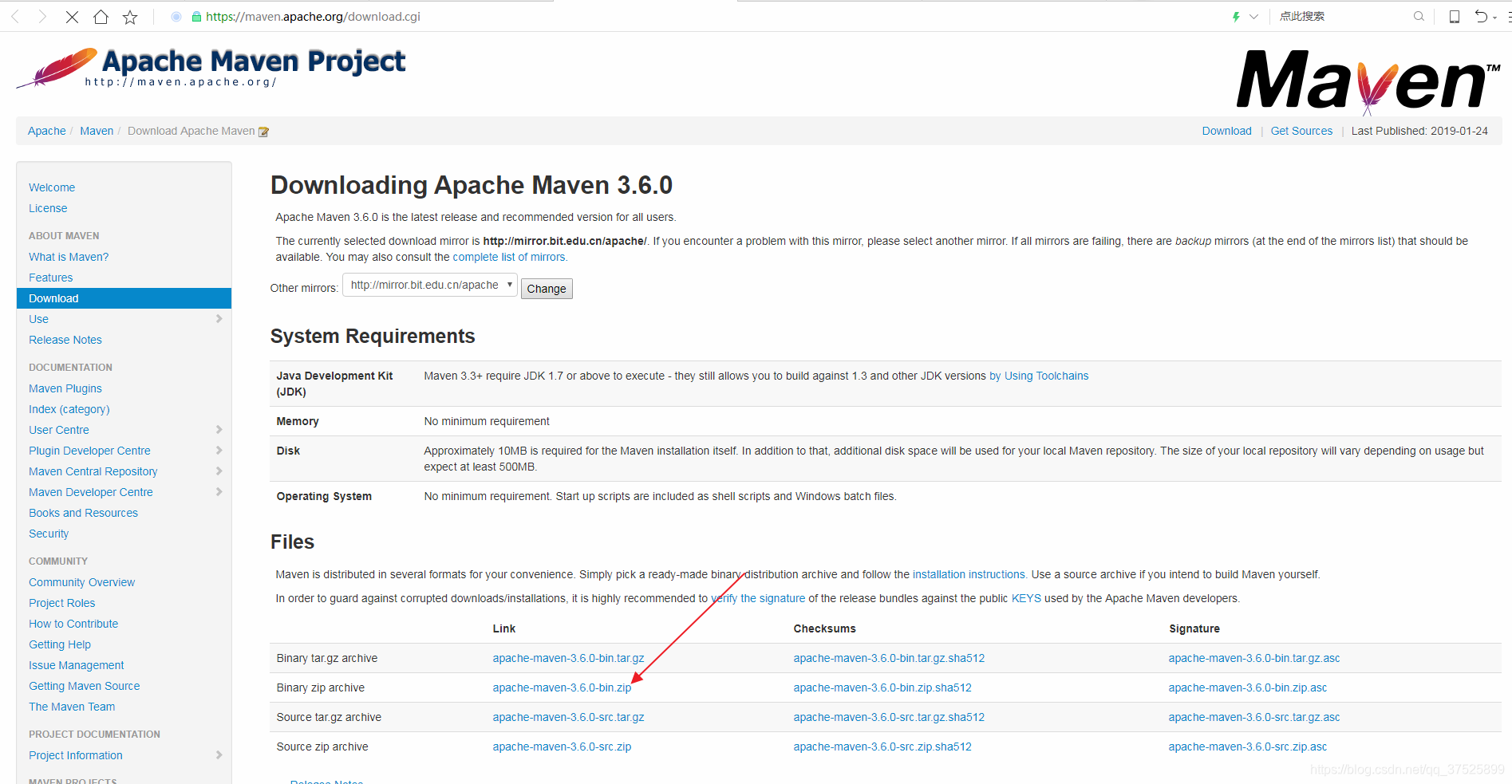Image resolution: width=1512 pixels, height=784 pixels.
Task: Expand Project Information chevron
Action: (x=219, y=755)
